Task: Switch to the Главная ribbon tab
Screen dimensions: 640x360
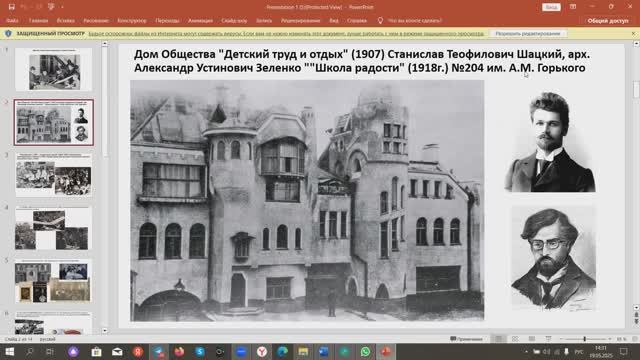Action: (38, 20)
